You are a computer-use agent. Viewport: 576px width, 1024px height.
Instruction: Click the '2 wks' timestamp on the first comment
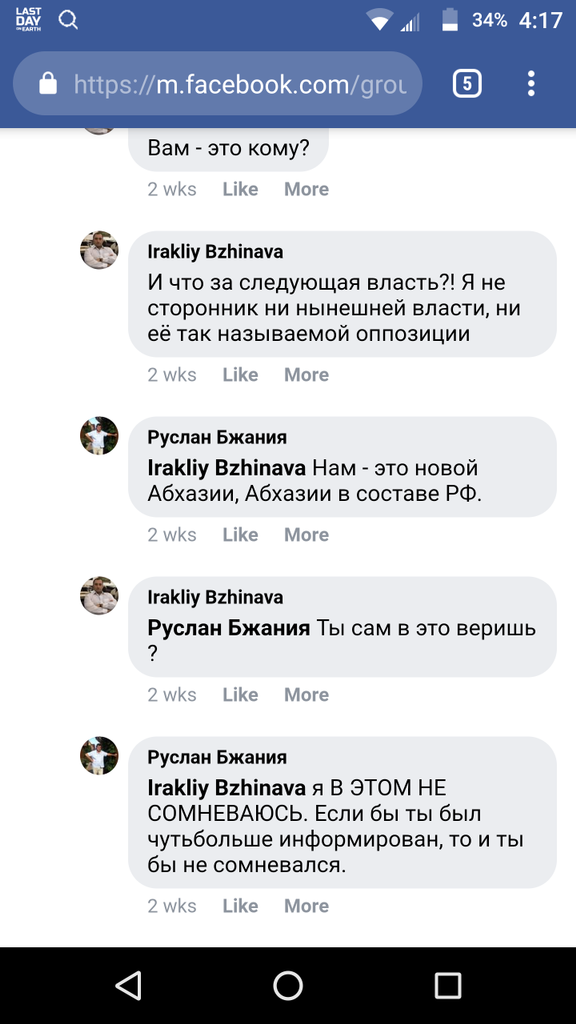tap(172, 188)
